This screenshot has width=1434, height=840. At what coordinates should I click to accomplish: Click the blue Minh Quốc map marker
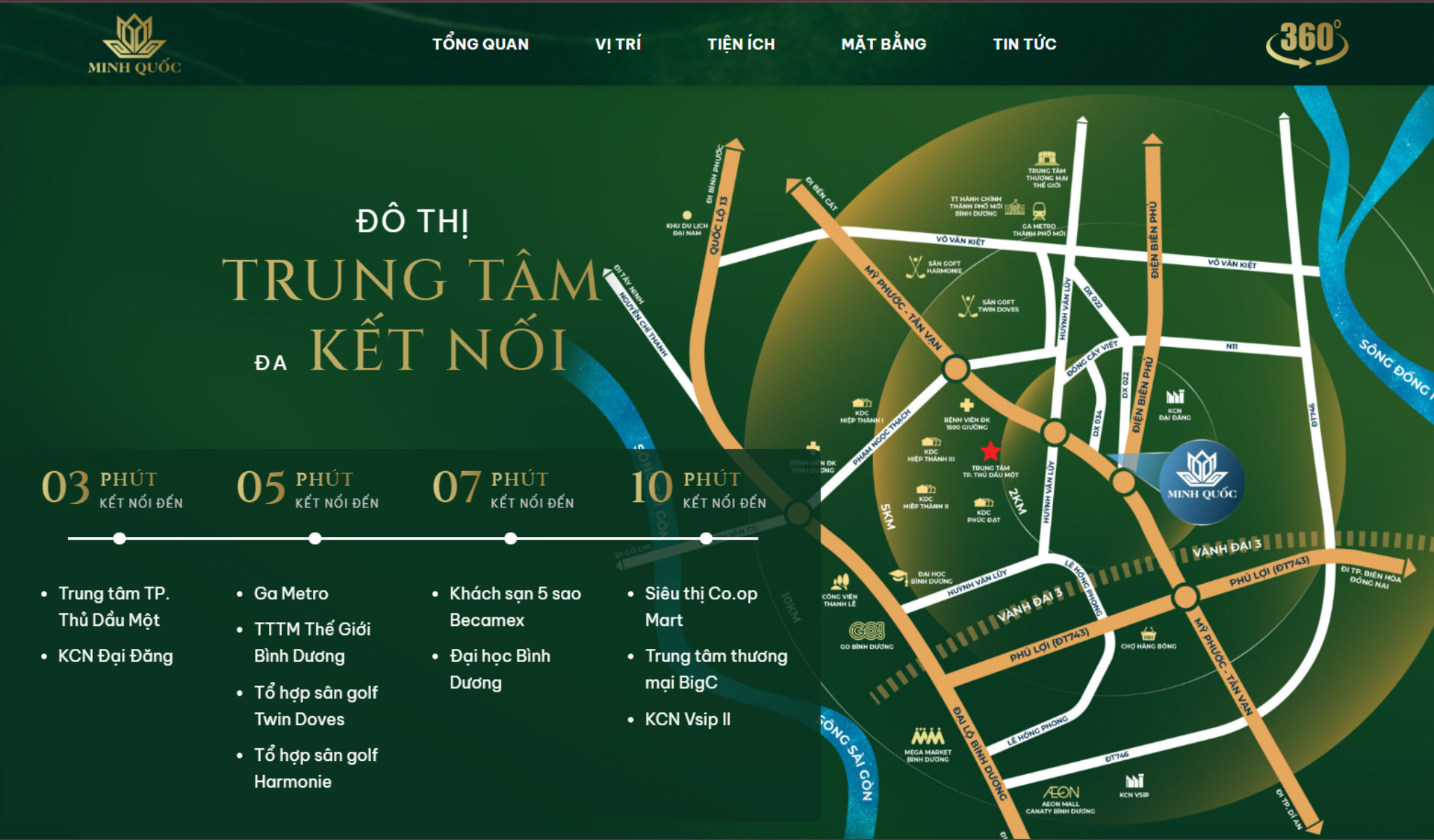point(1202,482)
